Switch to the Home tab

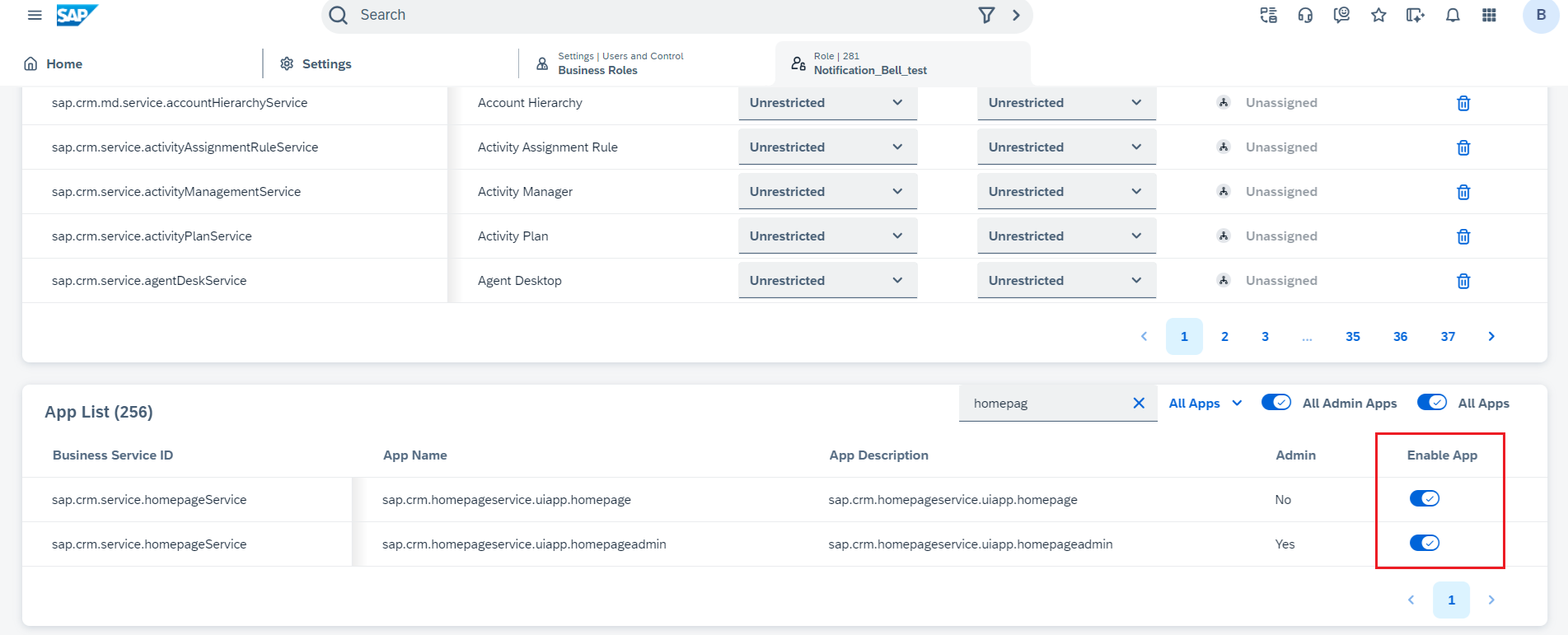point(53,63)
